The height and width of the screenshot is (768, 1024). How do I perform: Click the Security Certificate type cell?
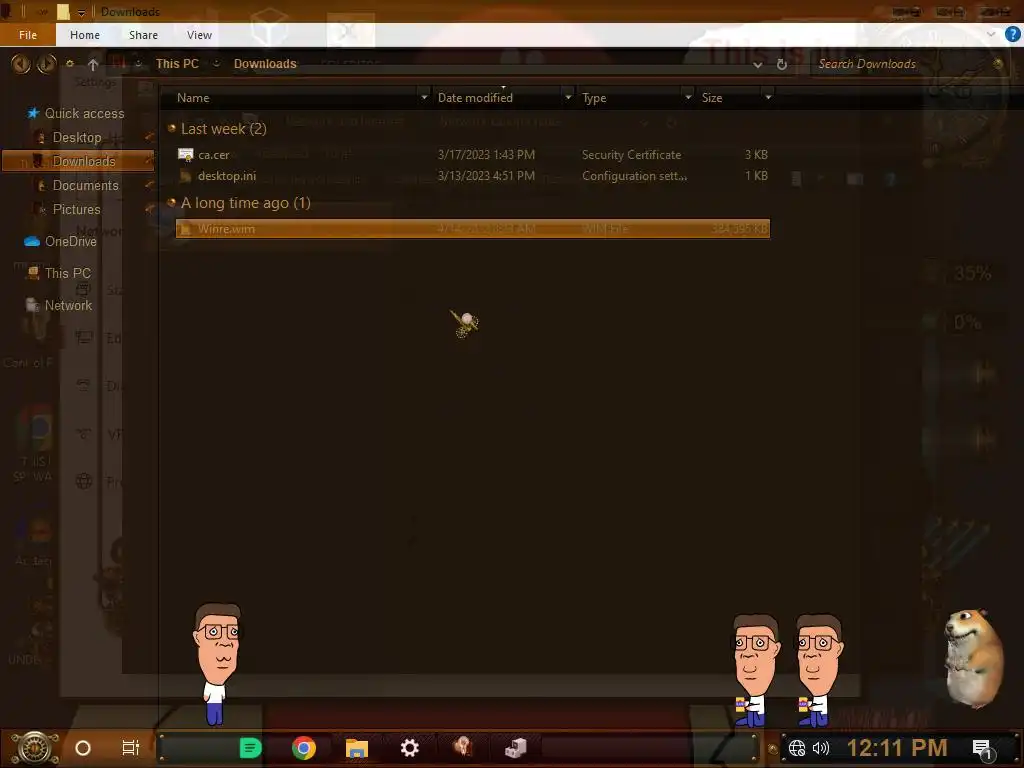[631, 155]
